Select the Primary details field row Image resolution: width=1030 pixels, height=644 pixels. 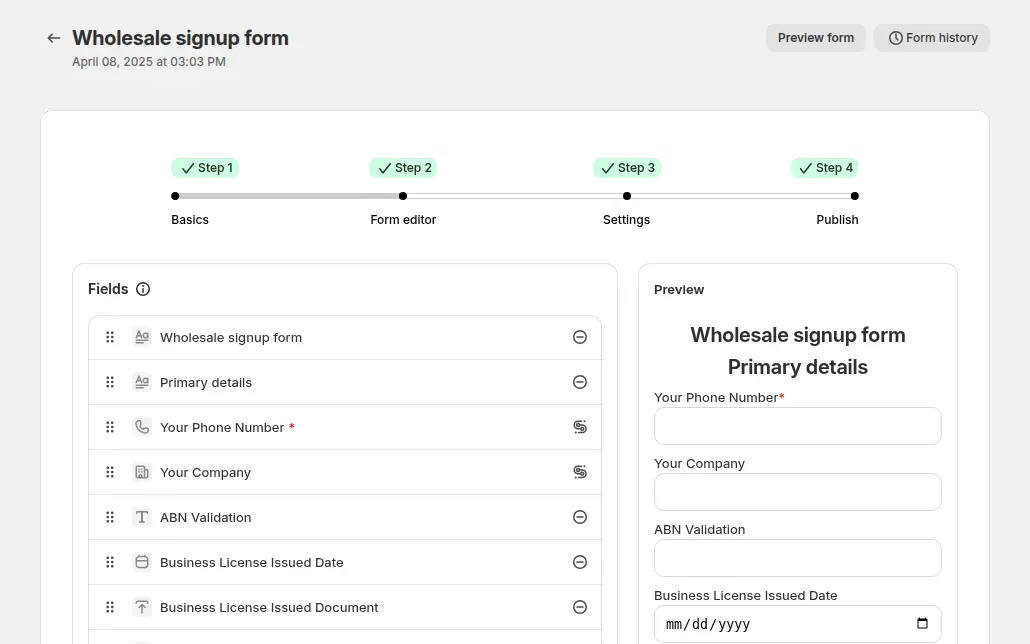[345, 382]
